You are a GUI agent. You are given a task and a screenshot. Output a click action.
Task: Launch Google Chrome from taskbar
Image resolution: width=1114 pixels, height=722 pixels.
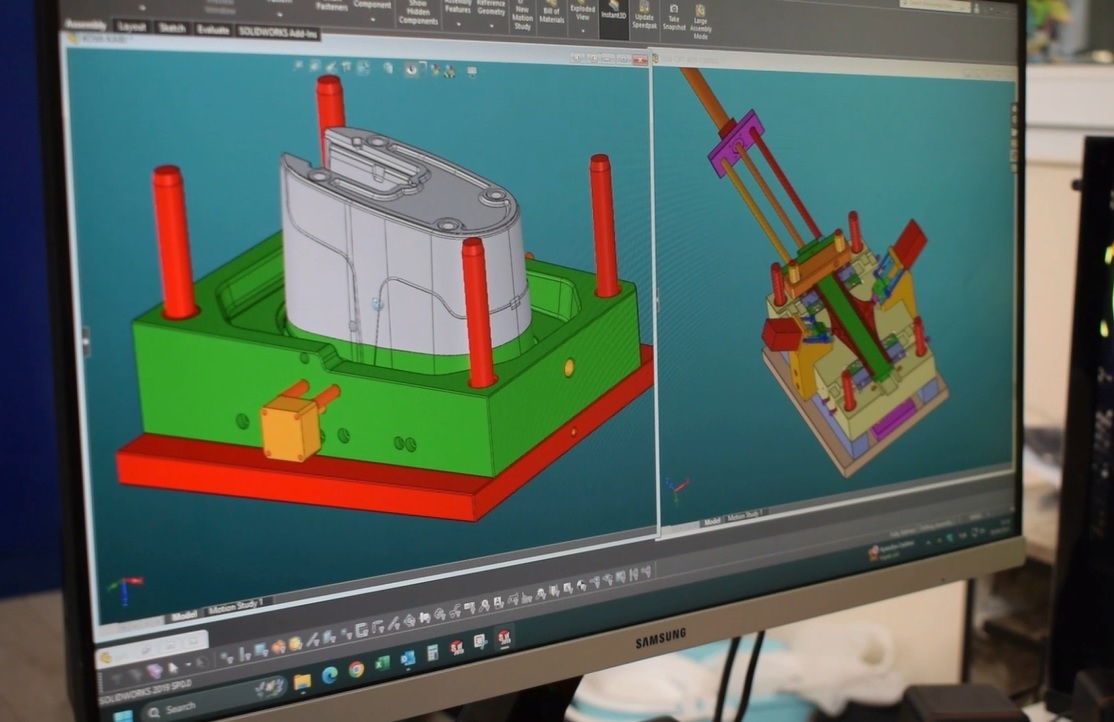[357, 669]
